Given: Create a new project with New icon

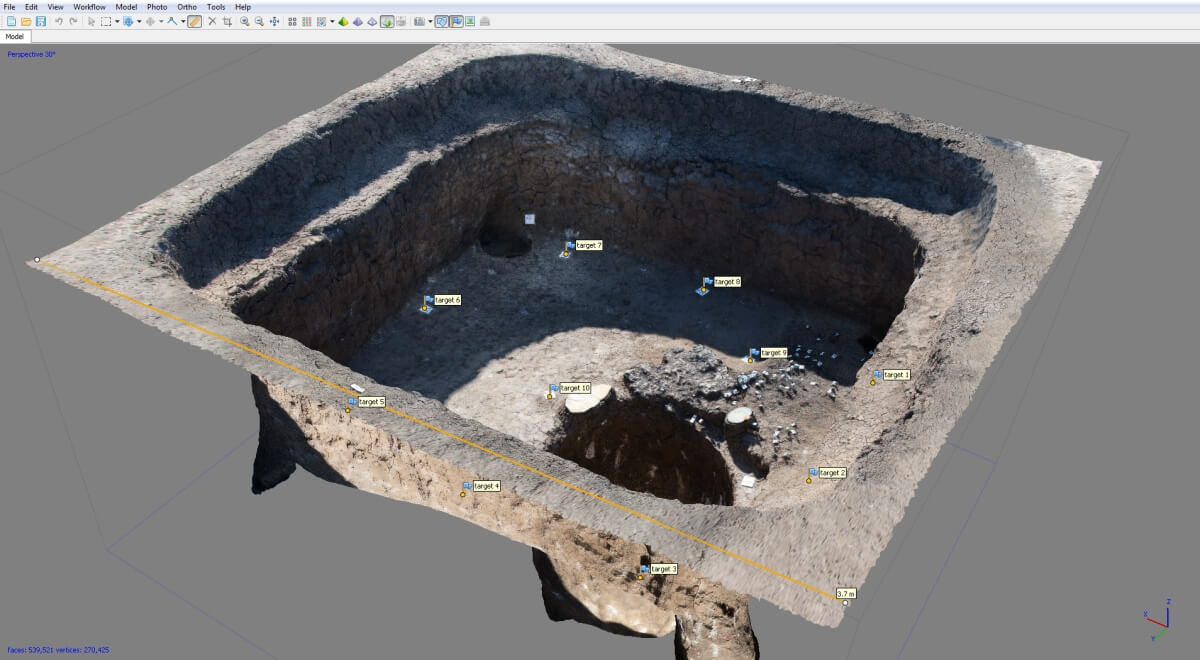Looking at the screenshot, I should pyautogui.click(x=11, y=21).
